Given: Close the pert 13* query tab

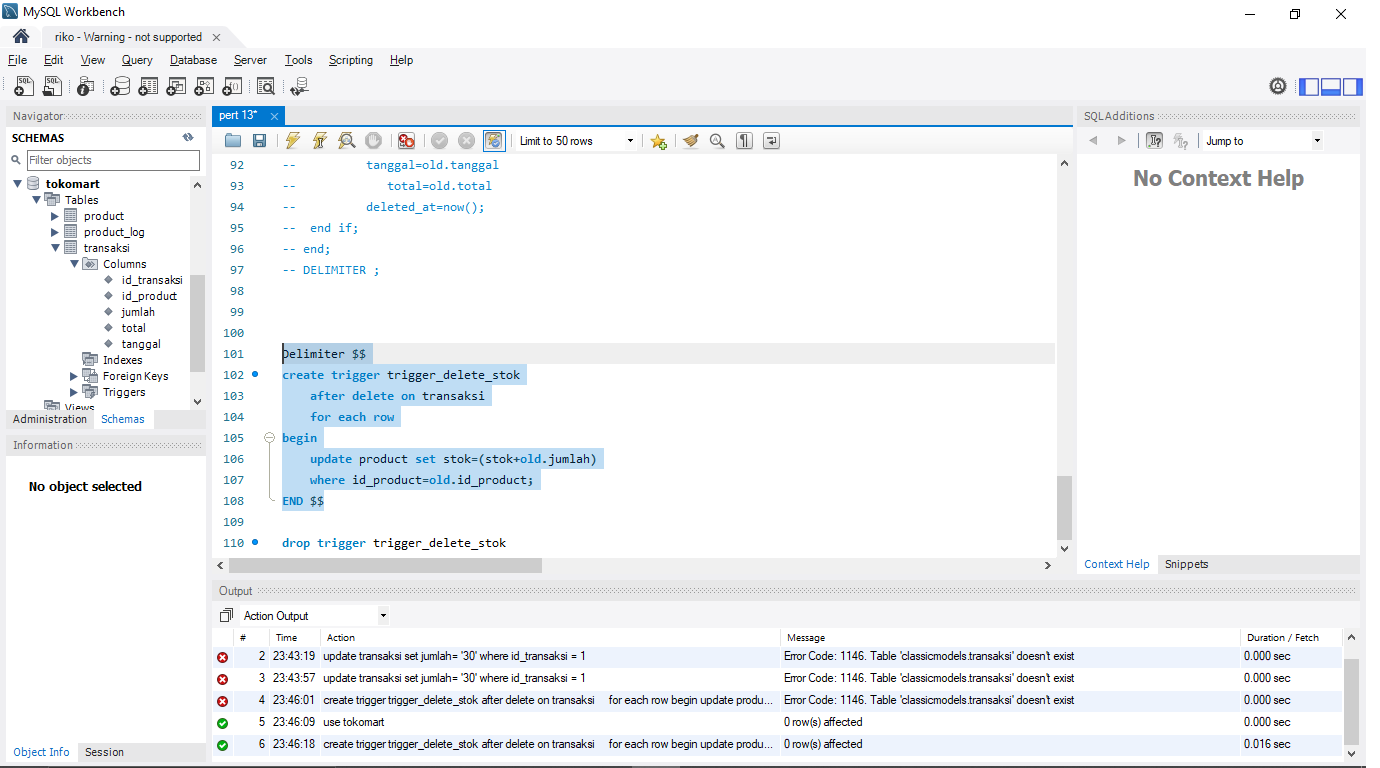Looking at the screenshot, I should 274,116.
